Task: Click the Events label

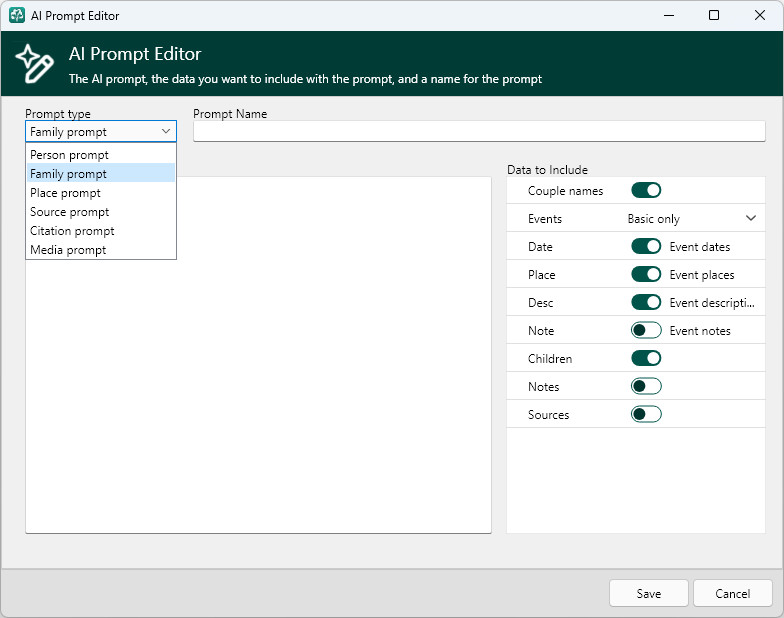Action: pyautogui.click(x=544, y=218)
